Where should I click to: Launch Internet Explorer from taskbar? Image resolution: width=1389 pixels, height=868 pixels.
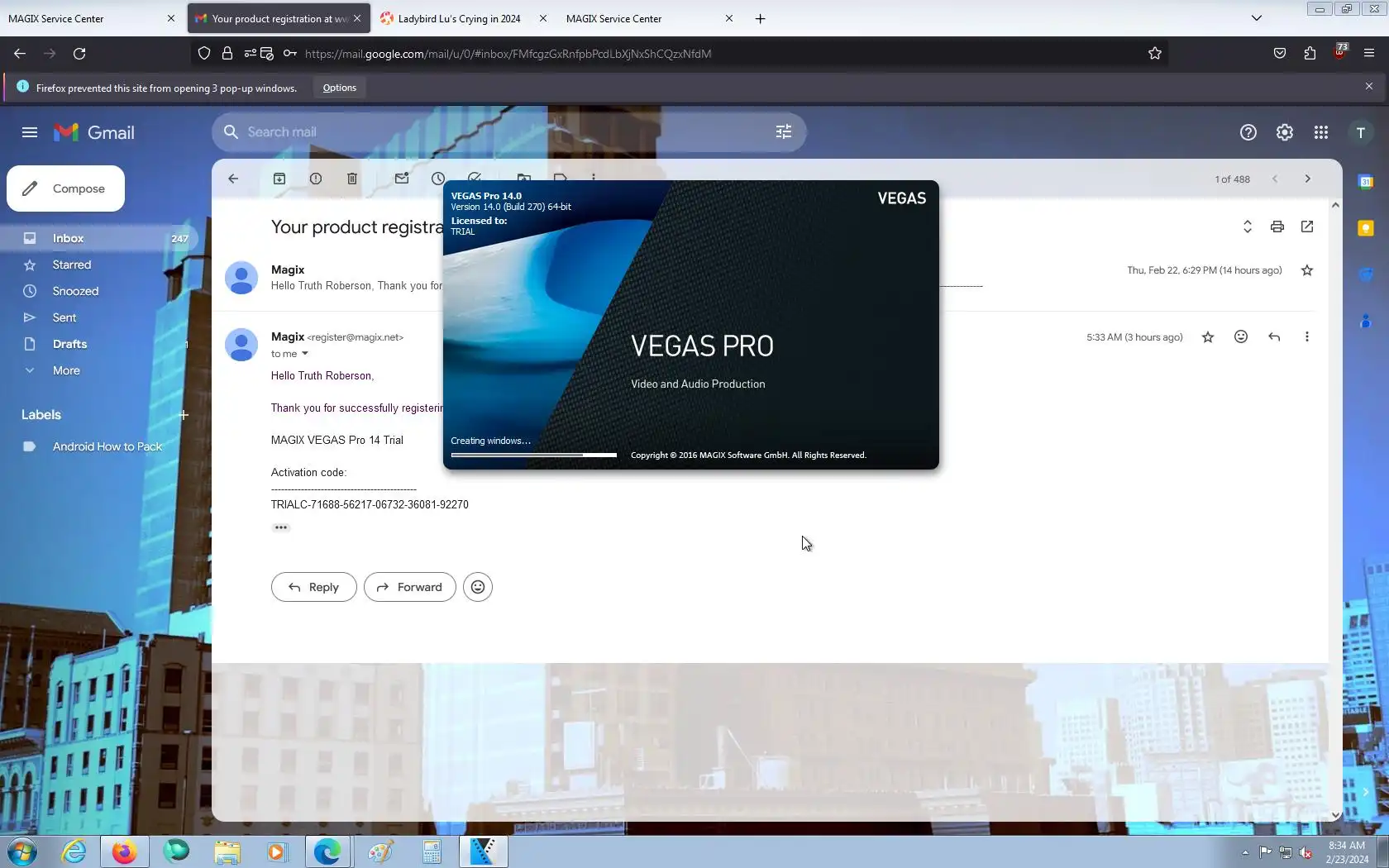[x=74, y=851]
